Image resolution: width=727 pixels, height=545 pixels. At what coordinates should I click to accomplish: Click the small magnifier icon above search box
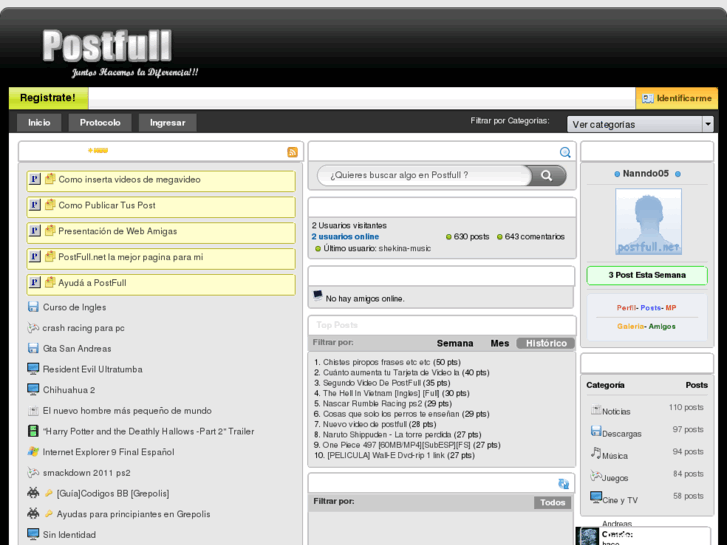[x=565, y=152]
